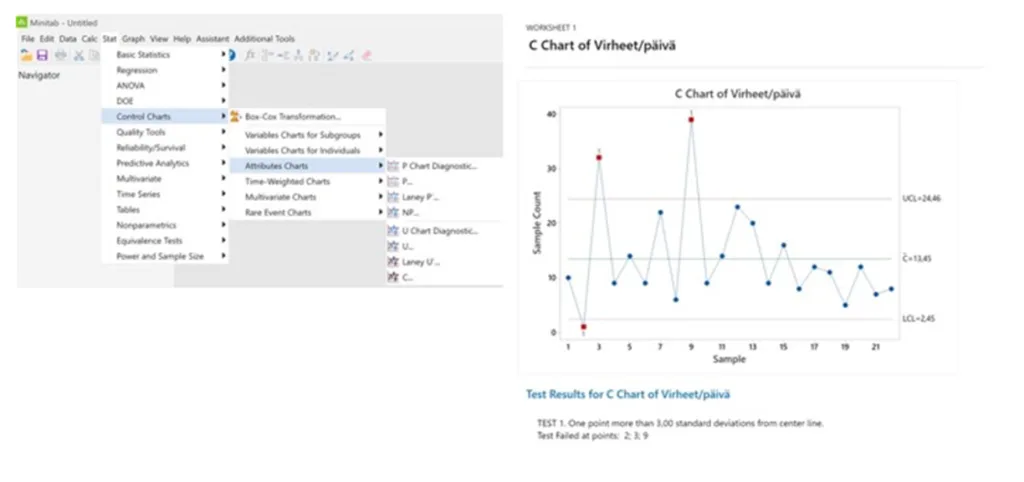Click the Open folder toolbar icon
The width and height of the screenshot is (1024, 482).
pos(26,56)
